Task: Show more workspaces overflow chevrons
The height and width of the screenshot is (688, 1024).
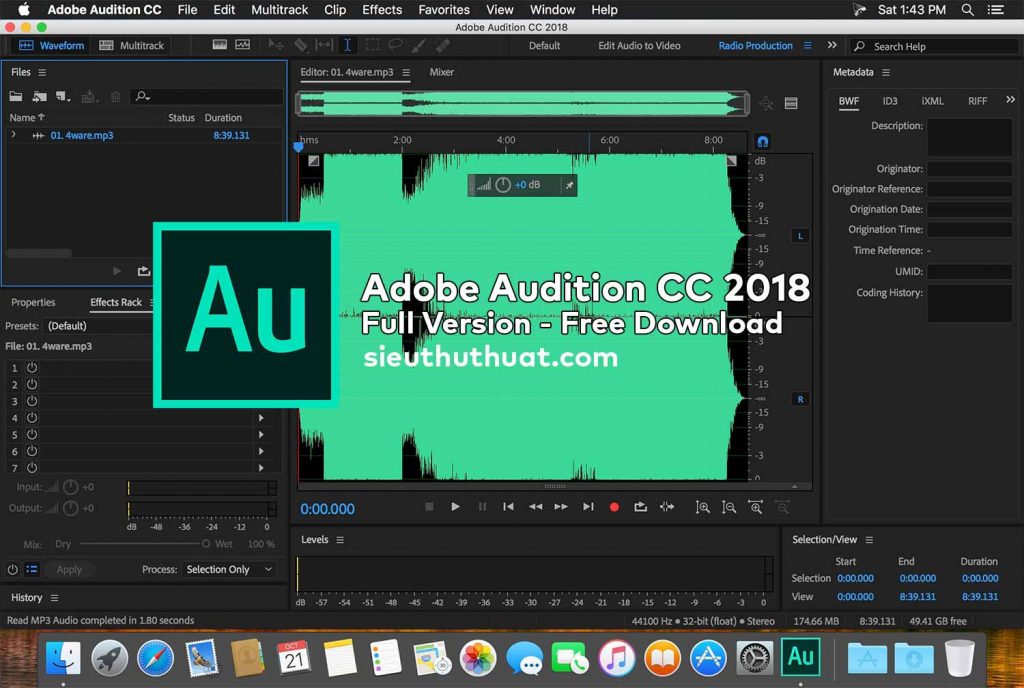Action: pyautogui.click(x=832, y=46)
